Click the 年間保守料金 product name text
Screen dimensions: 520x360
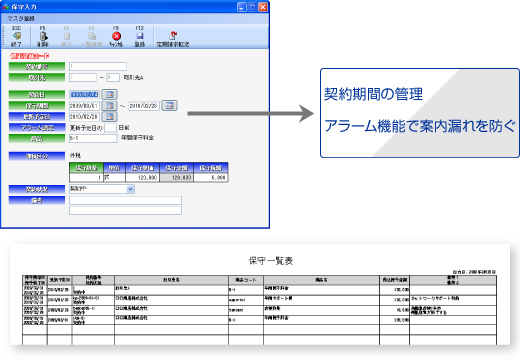click(x=138, y=138)
